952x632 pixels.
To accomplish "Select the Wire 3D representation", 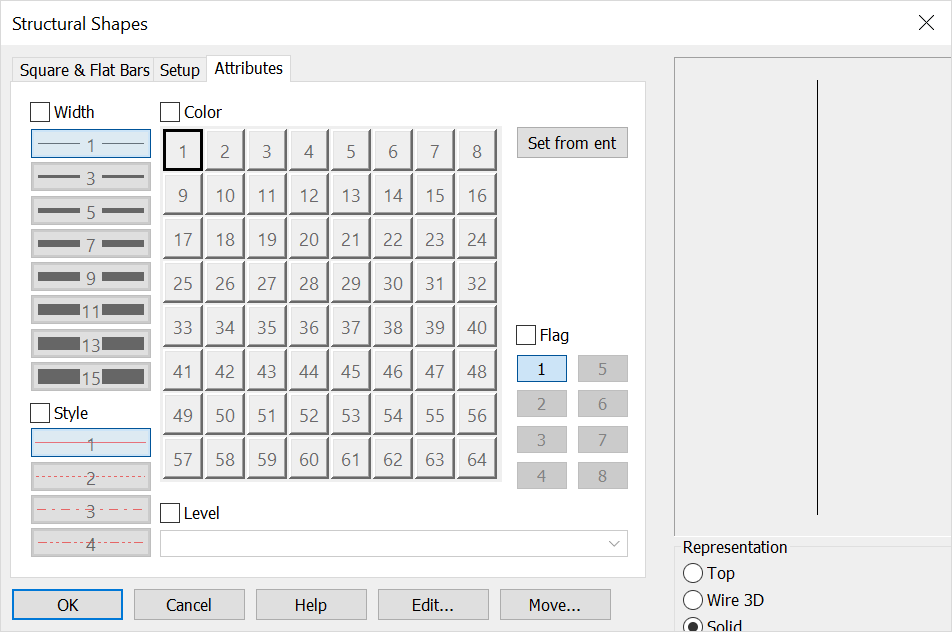I will (694, 599).
